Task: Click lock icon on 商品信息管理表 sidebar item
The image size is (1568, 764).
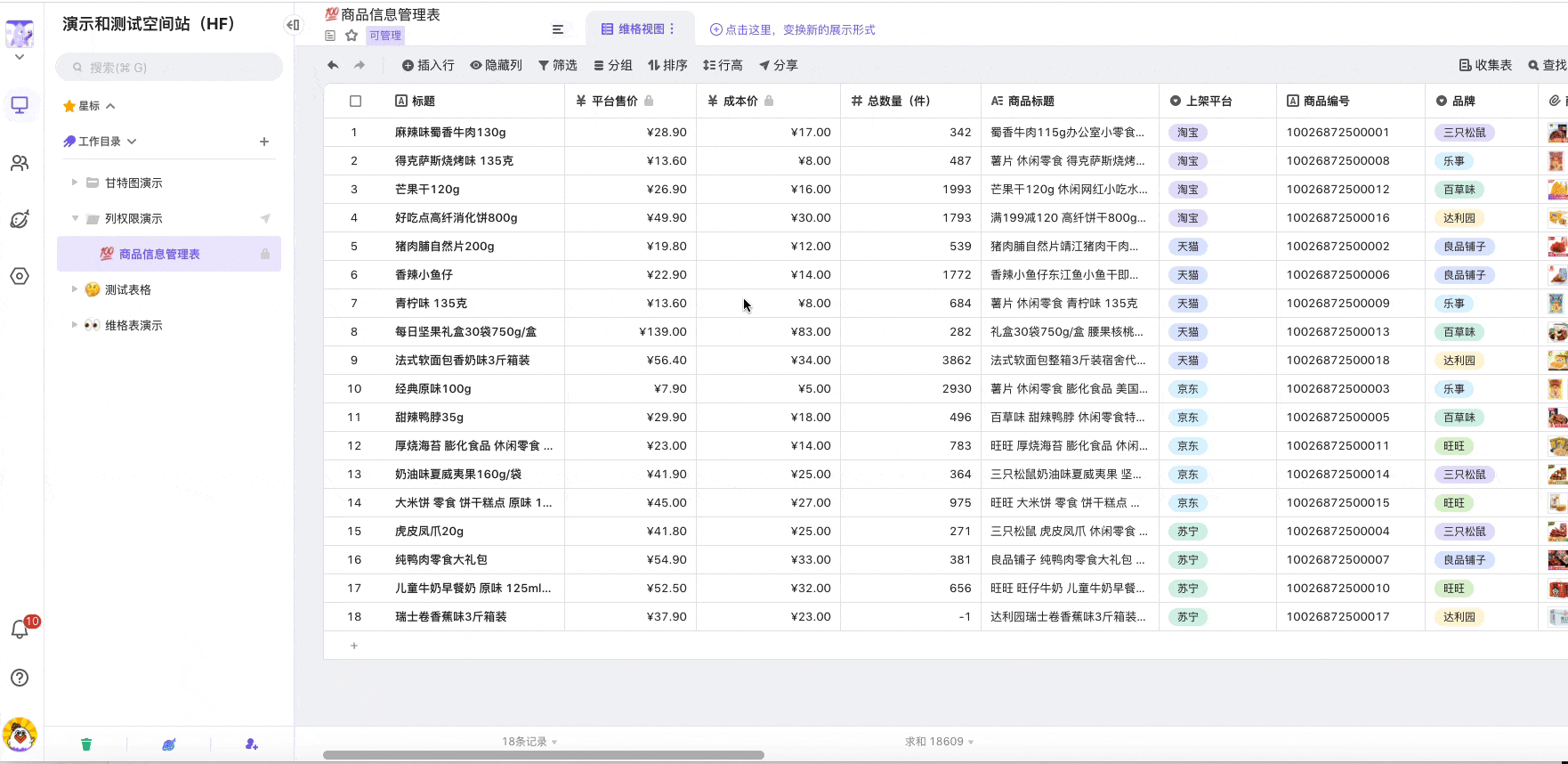Action: [x=265, y=254]
